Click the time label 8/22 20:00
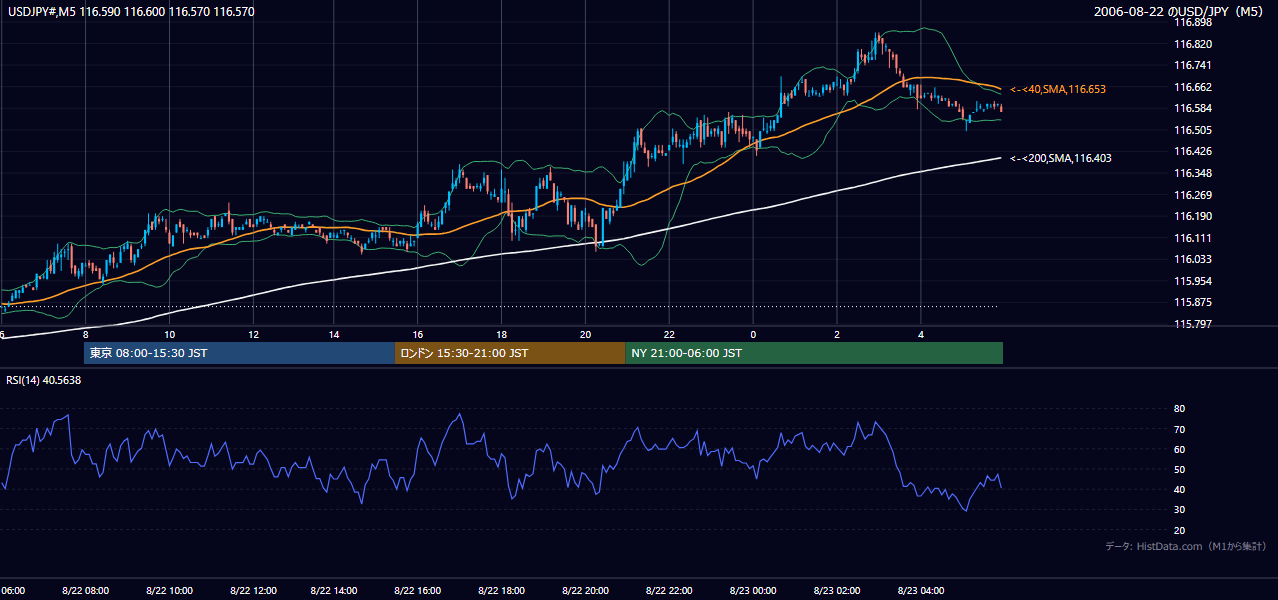 tap(586, 590)
